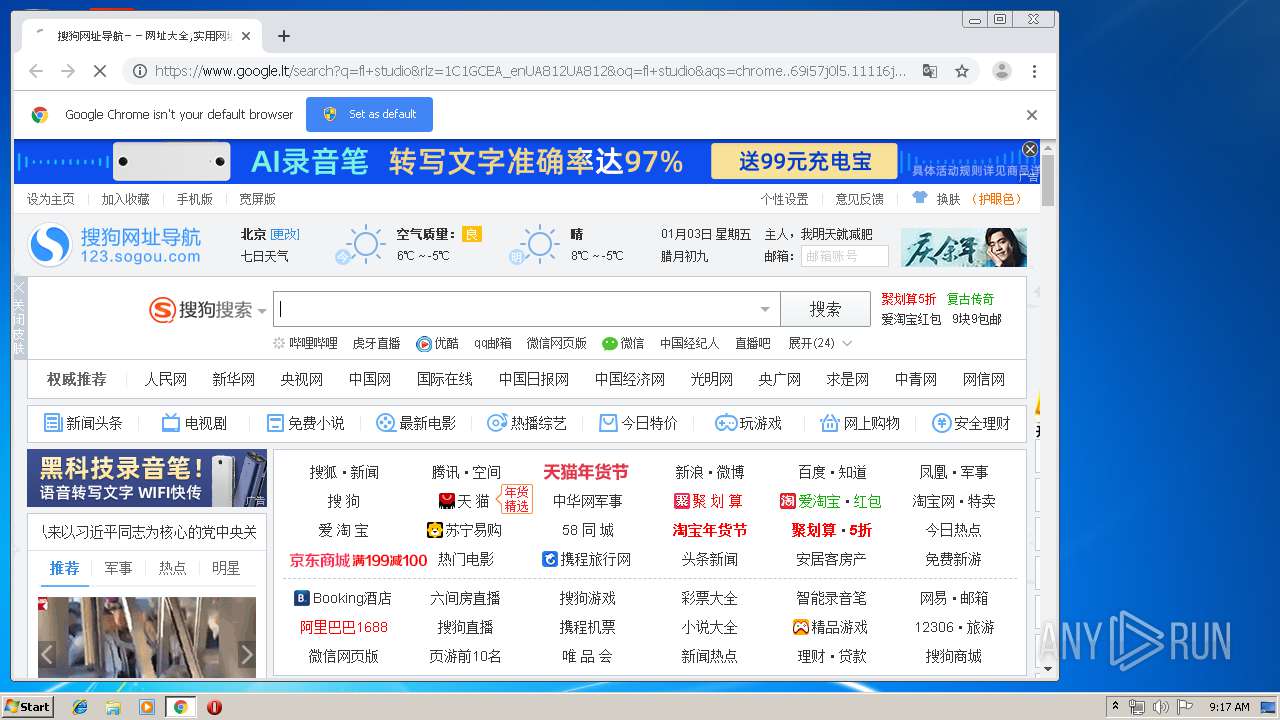The image size is (1280, 720).
Task: Open 免费小说 free novels category
Action: (x=305, y=423)
